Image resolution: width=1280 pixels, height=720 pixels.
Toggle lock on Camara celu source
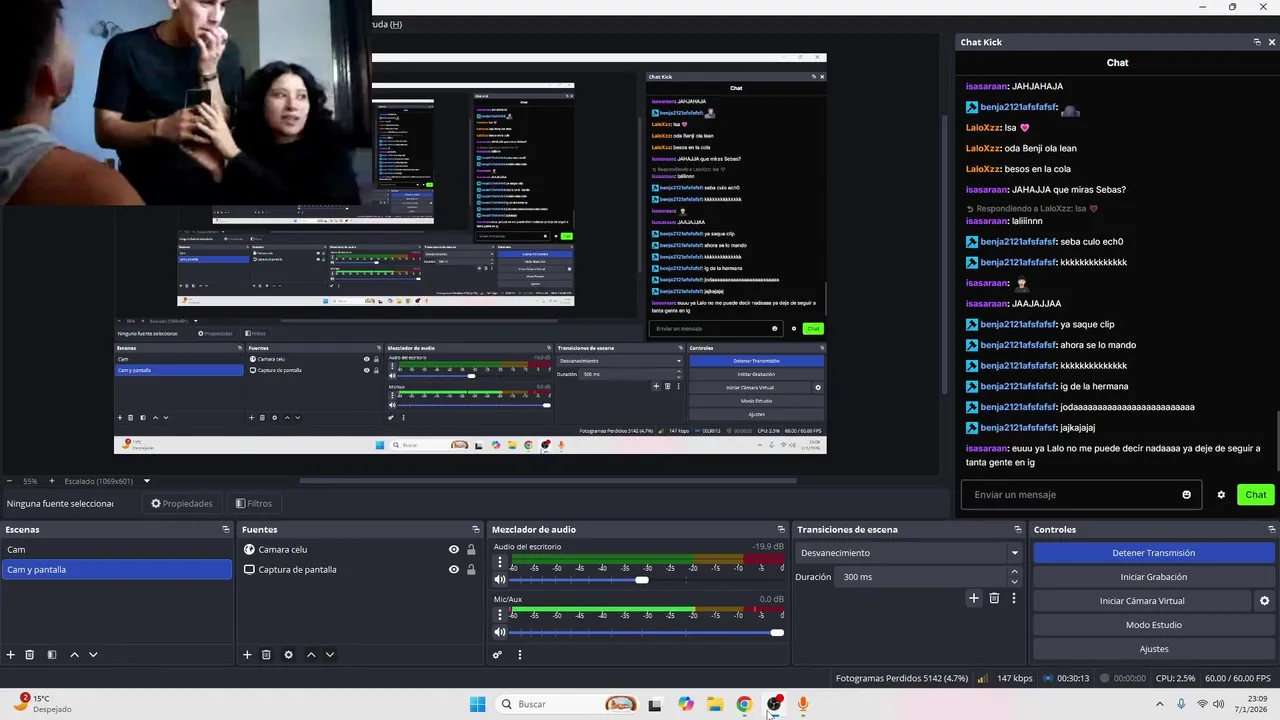(471, 550)
